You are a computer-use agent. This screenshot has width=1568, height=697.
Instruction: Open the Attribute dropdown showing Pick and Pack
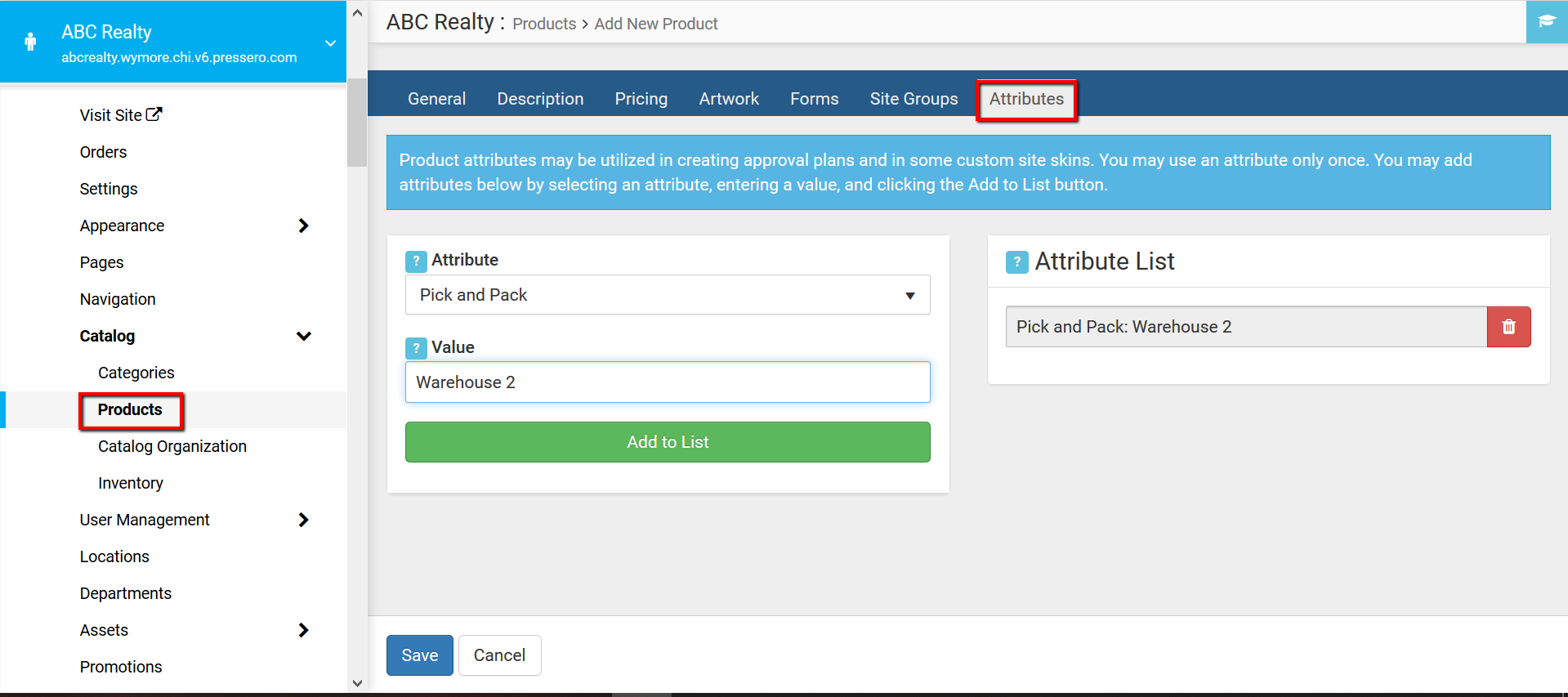pos(668,295)
